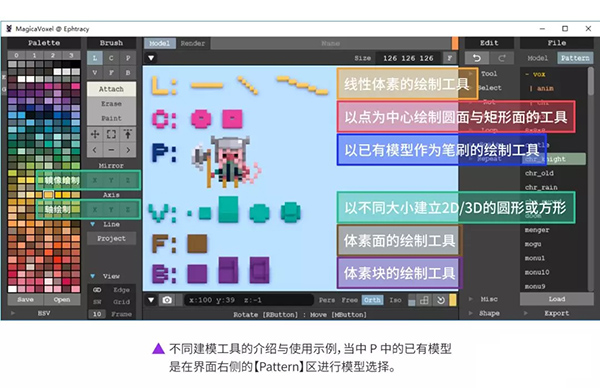Collapse the Line section
Screen dimensions: 600x388
[x=93, y=224]
